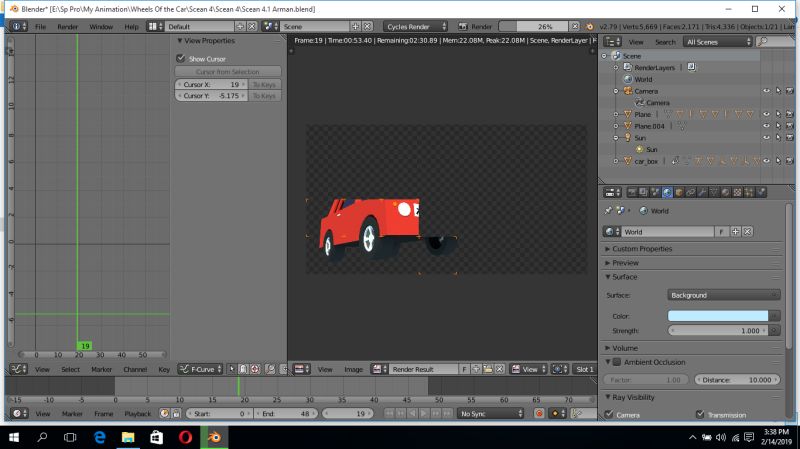Open the image file folder icon
The image size is (800, 449).
point(489,369)
